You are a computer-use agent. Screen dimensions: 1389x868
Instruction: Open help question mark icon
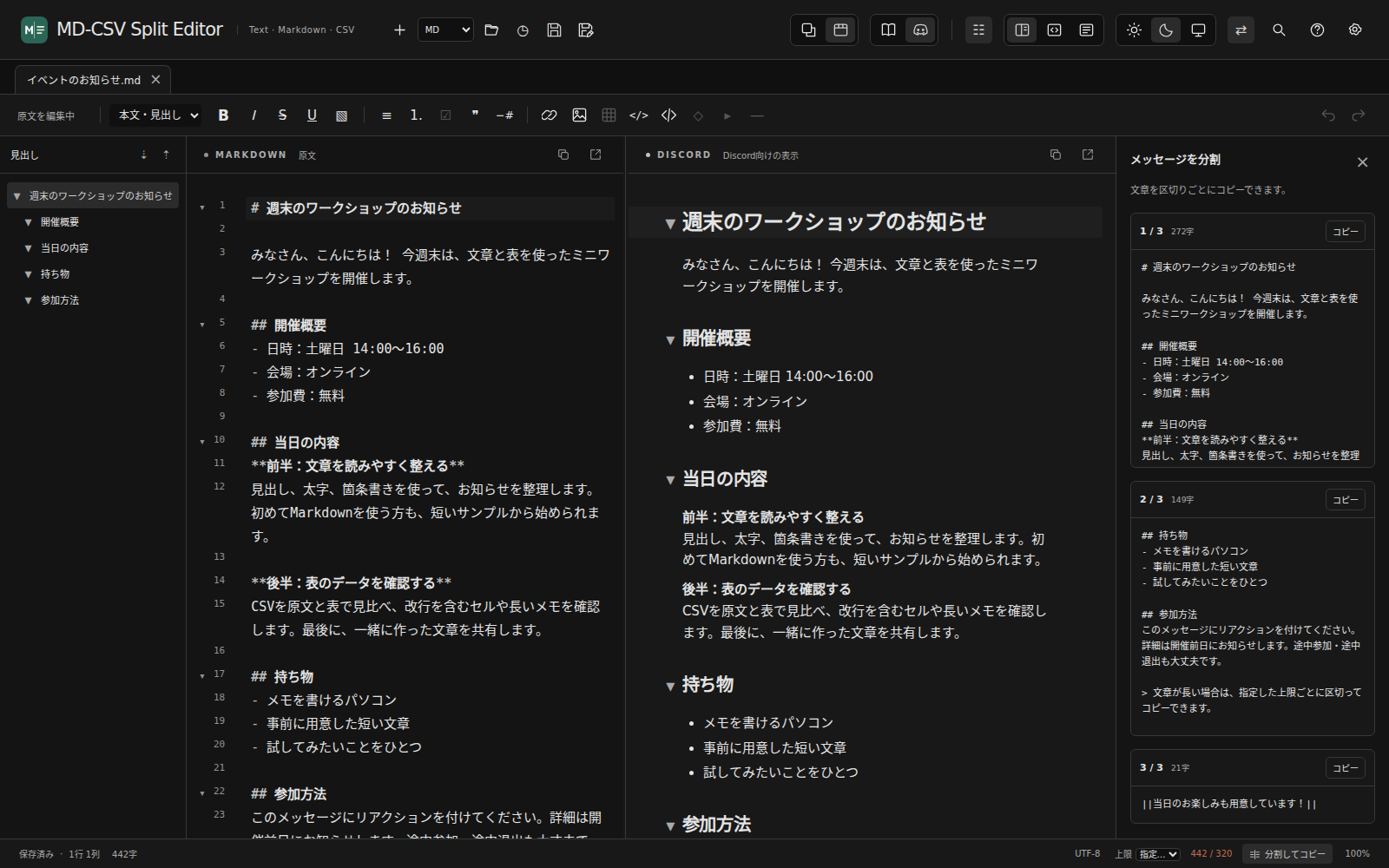[1317, 30]
